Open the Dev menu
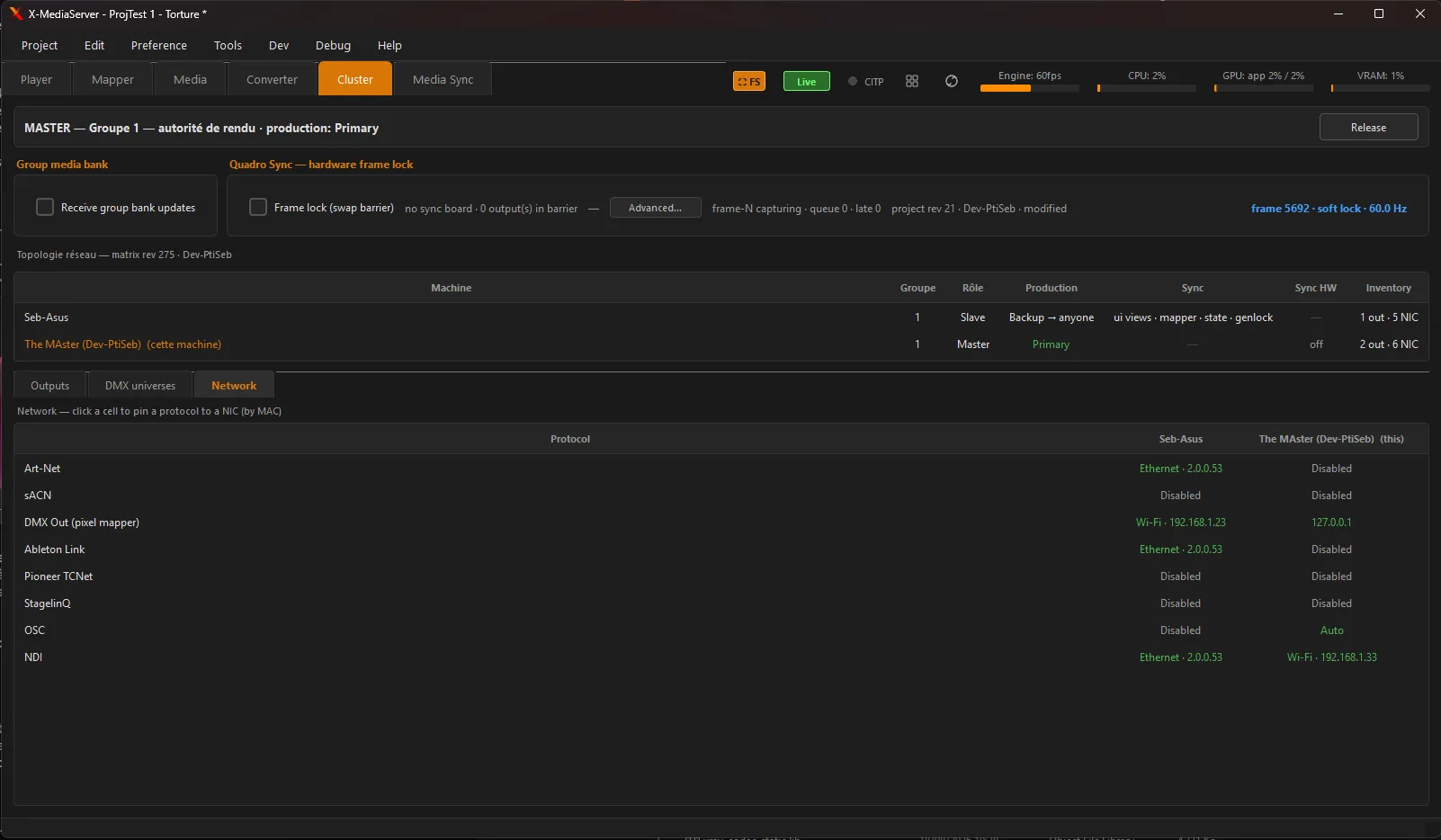The width and height of the screenshot is (1441, 840). click(279, 45)
